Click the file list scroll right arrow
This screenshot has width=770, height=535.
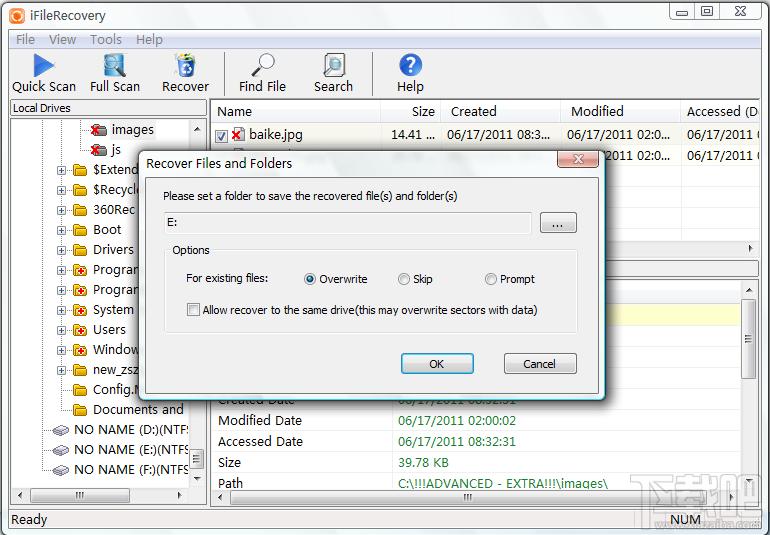(x=750, y=249)
